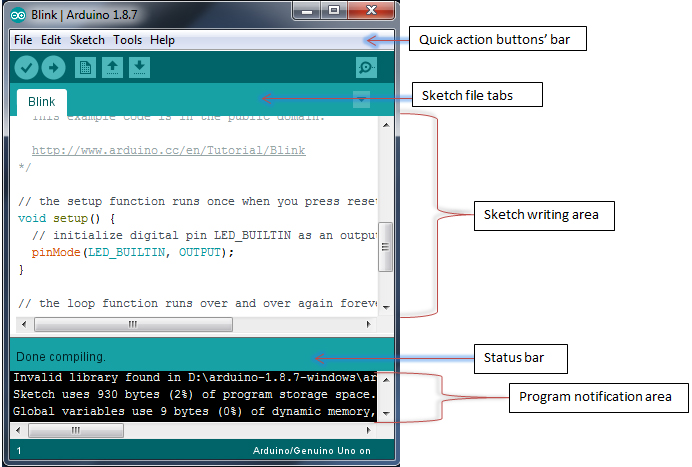The image size is (692, 467).
Task: Click the Save sketch down-arrow icon
Action: tap(140, 67)
